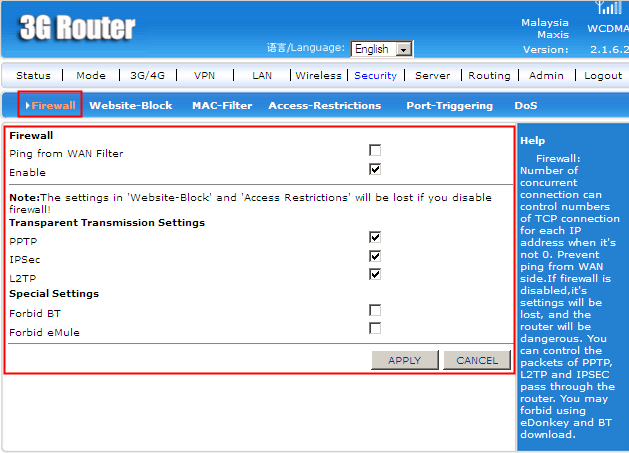629x453 pixels.
Task: Open the Port-Triggering tab
Action: pos(449,105)
